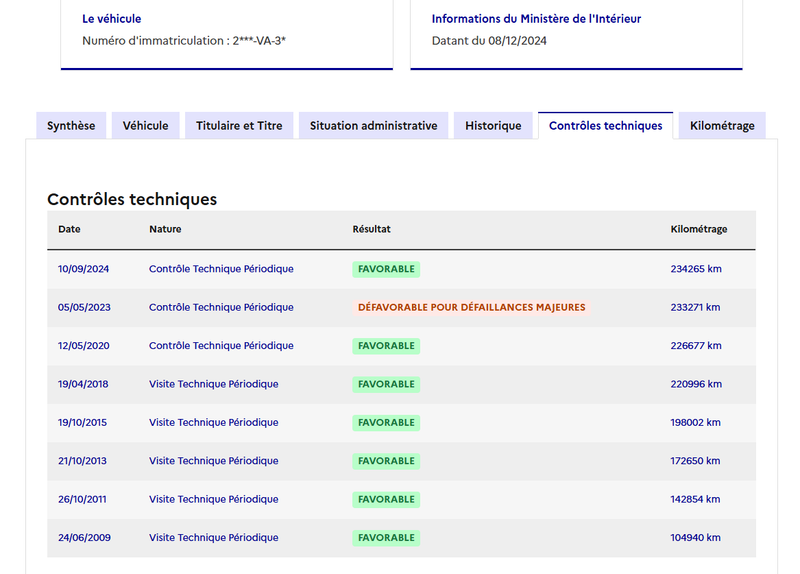This screenshot has width=800, height=574.
Task: Click Visite Technique Périodique in the 21/10/2013 row
Action: pyautogui.click(x=213, y=461)
